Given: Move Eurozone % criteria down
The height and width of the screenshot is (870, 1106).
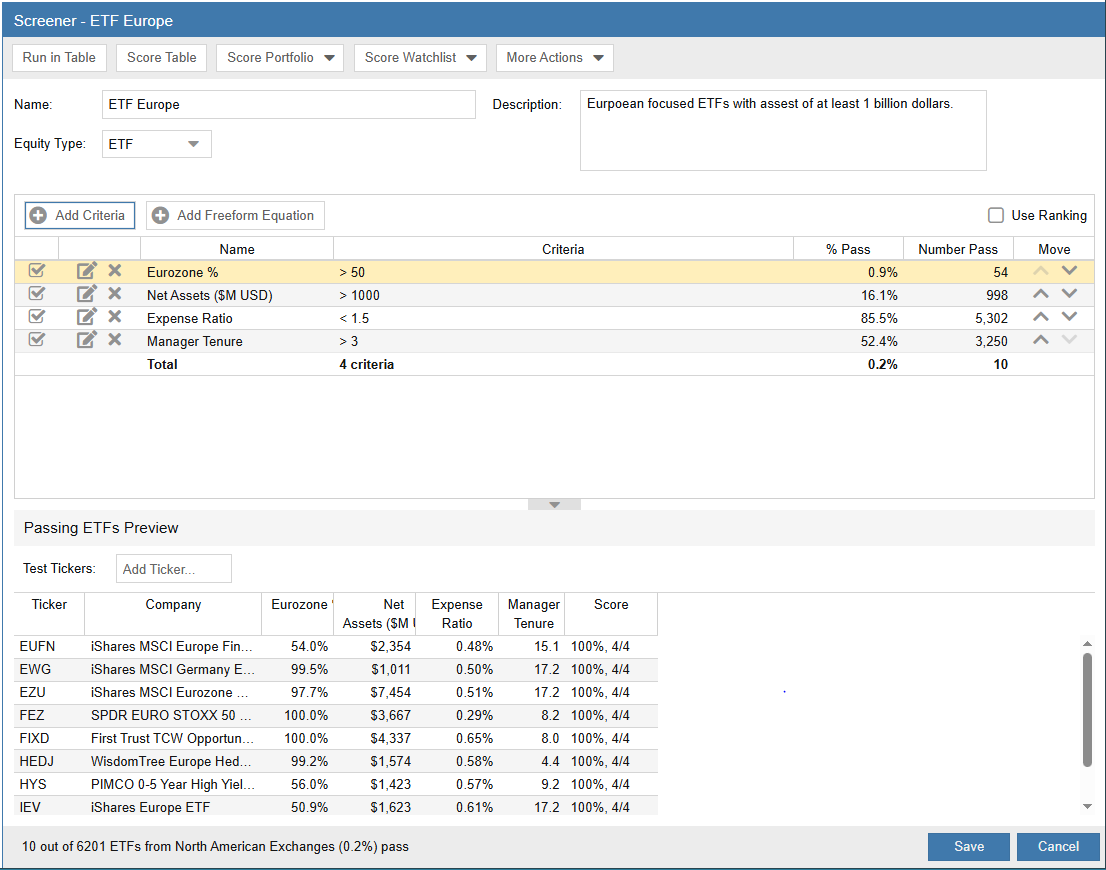Looking at the screenshot, I should pyautogui.click(x=1069, y=271).
